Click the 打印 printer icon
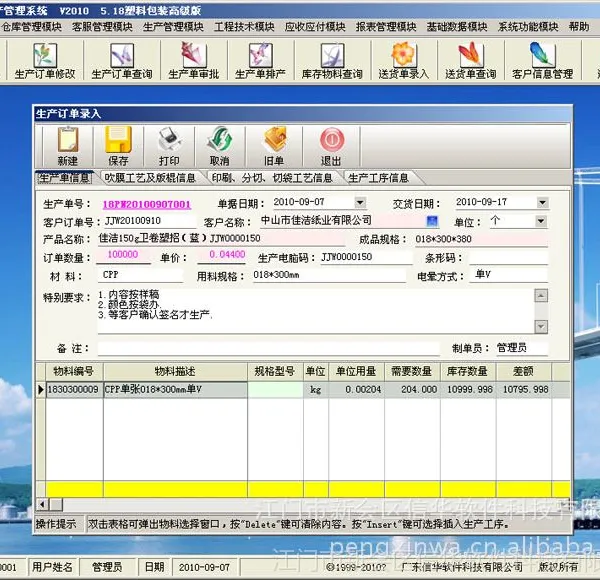The height and width of the screenshot is (580, 600). click(169, 140)
